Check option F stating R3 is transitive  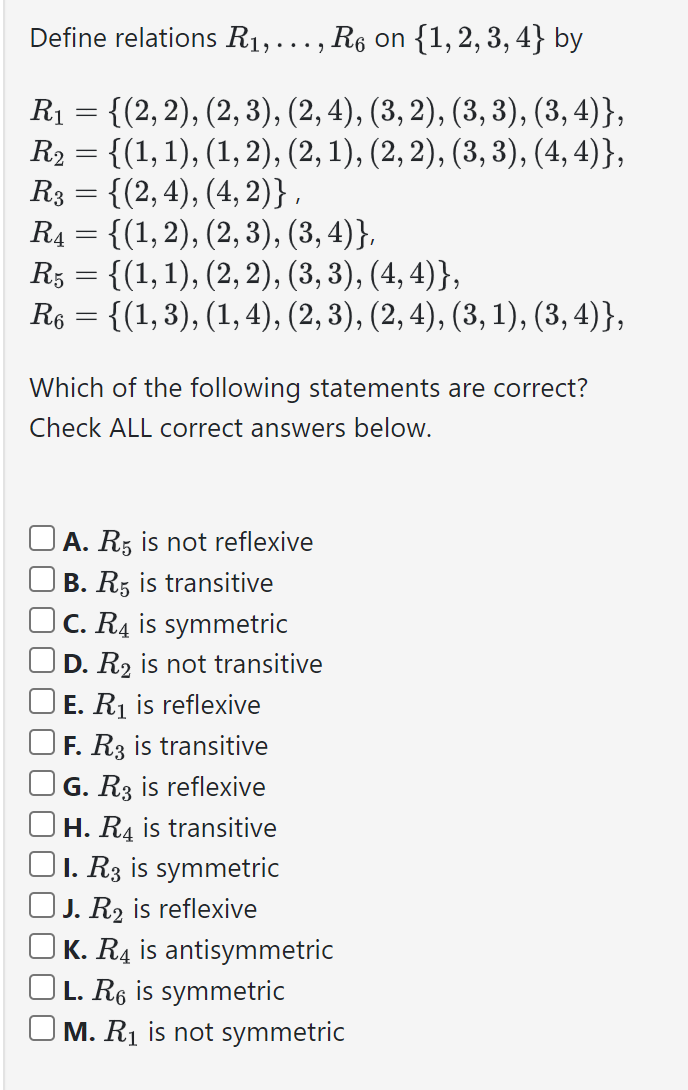pyautogui.click(x=40, y=741)
